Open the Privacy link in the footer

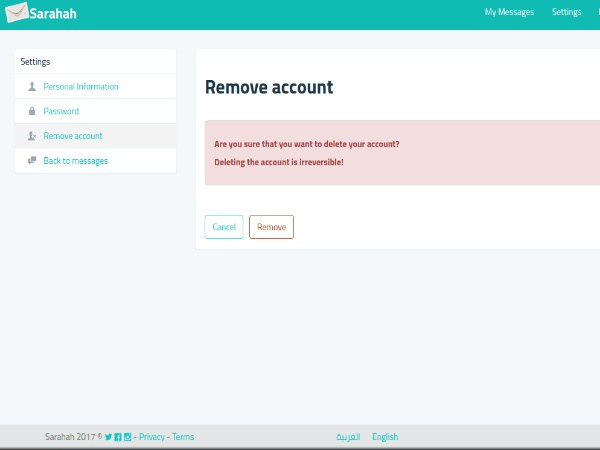click(x=152, y=437)
